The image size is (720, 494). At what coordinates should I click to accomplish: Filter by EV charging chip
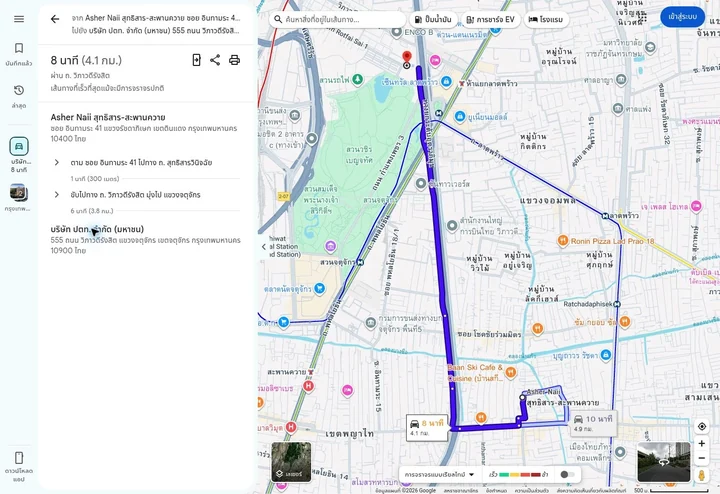(x=490, y=19)
